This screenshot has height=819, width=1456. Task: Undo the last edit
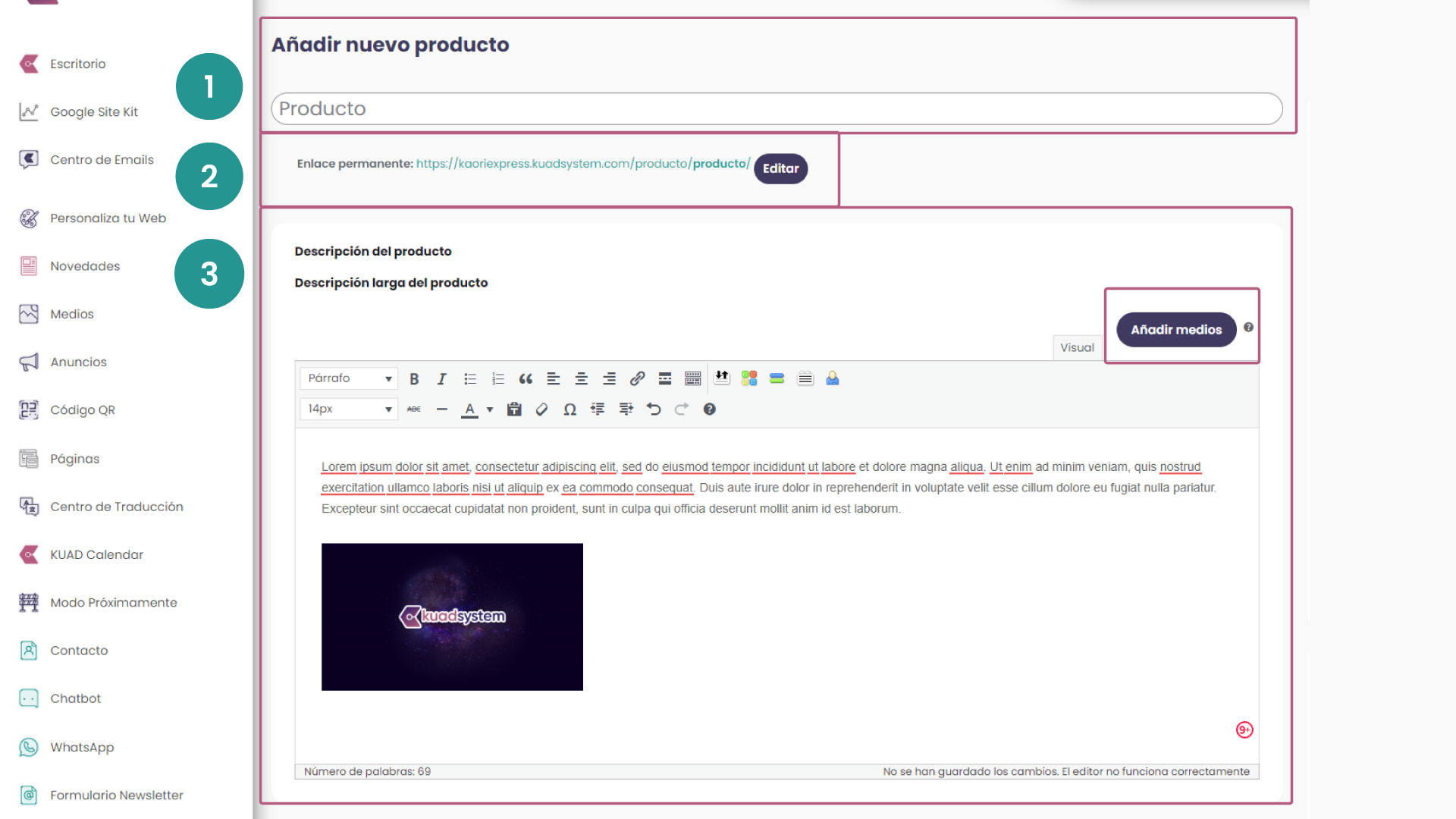654,409
